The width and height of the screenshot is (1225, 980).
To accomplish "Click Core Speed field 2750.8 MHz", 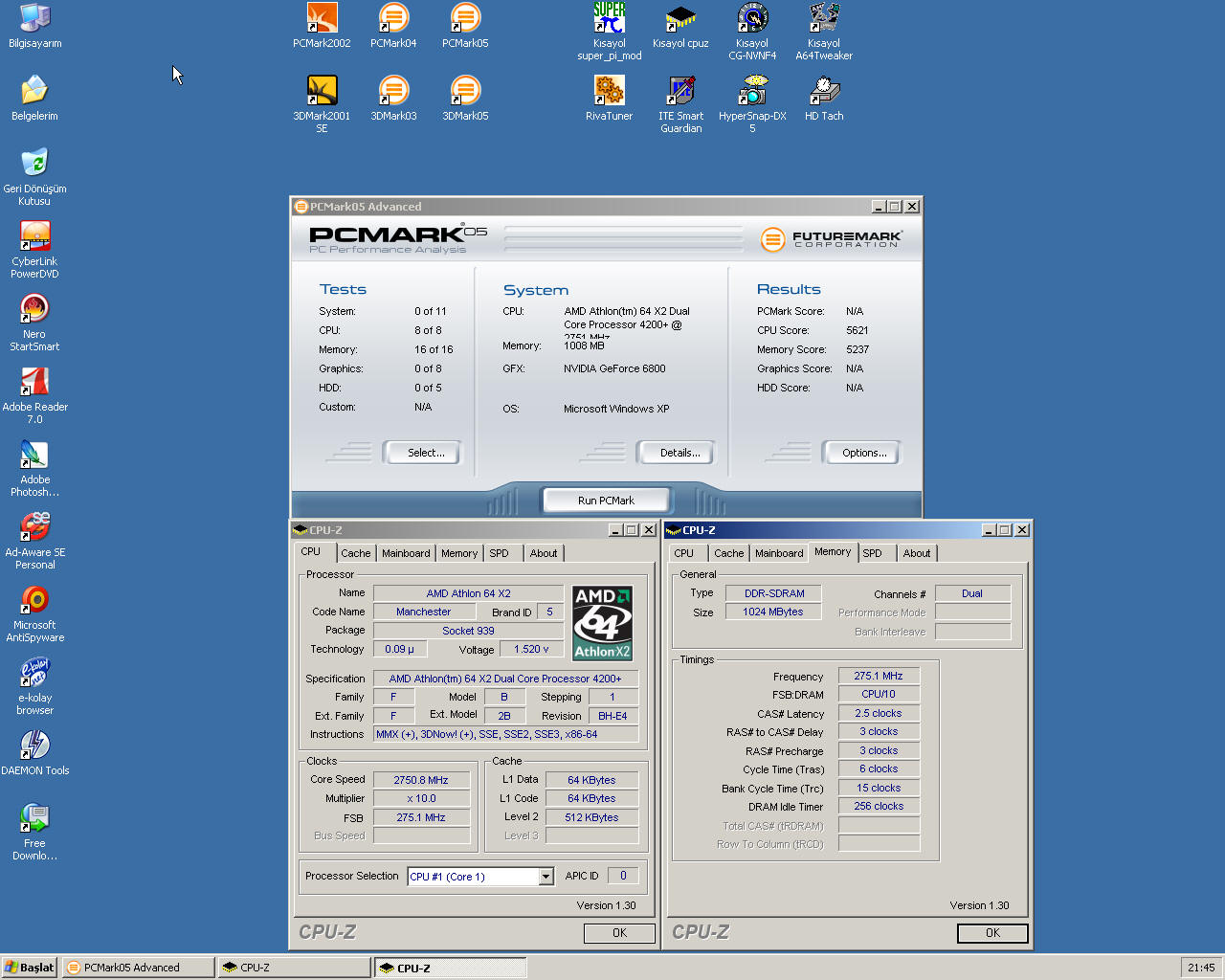I will (x=421, y=780).
